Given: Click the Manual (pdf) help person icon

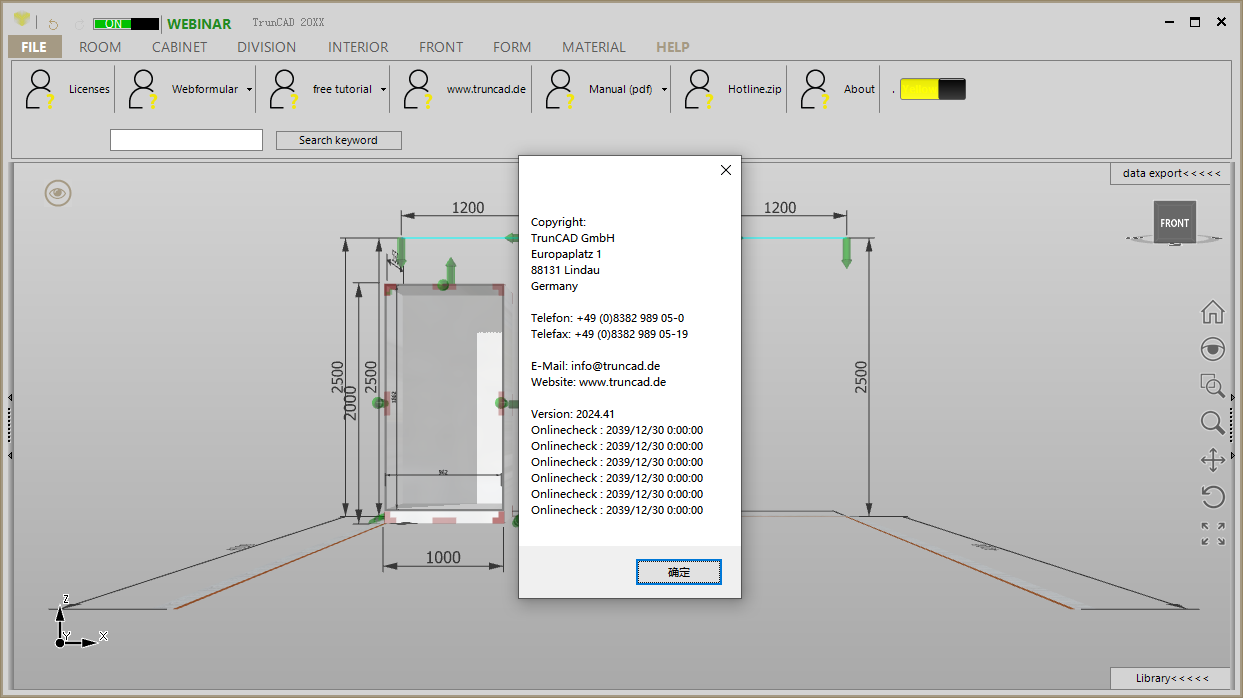Looking at the screenshot, I should (x=560, y=89).
